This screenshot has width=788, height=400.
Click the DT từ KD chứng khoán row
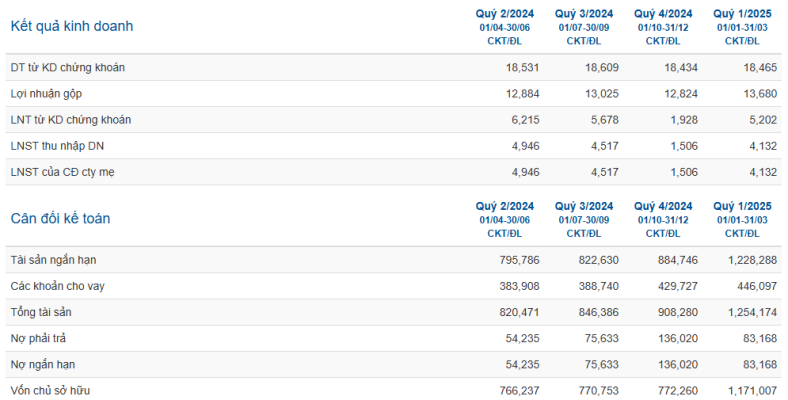(x=394, y=67)
